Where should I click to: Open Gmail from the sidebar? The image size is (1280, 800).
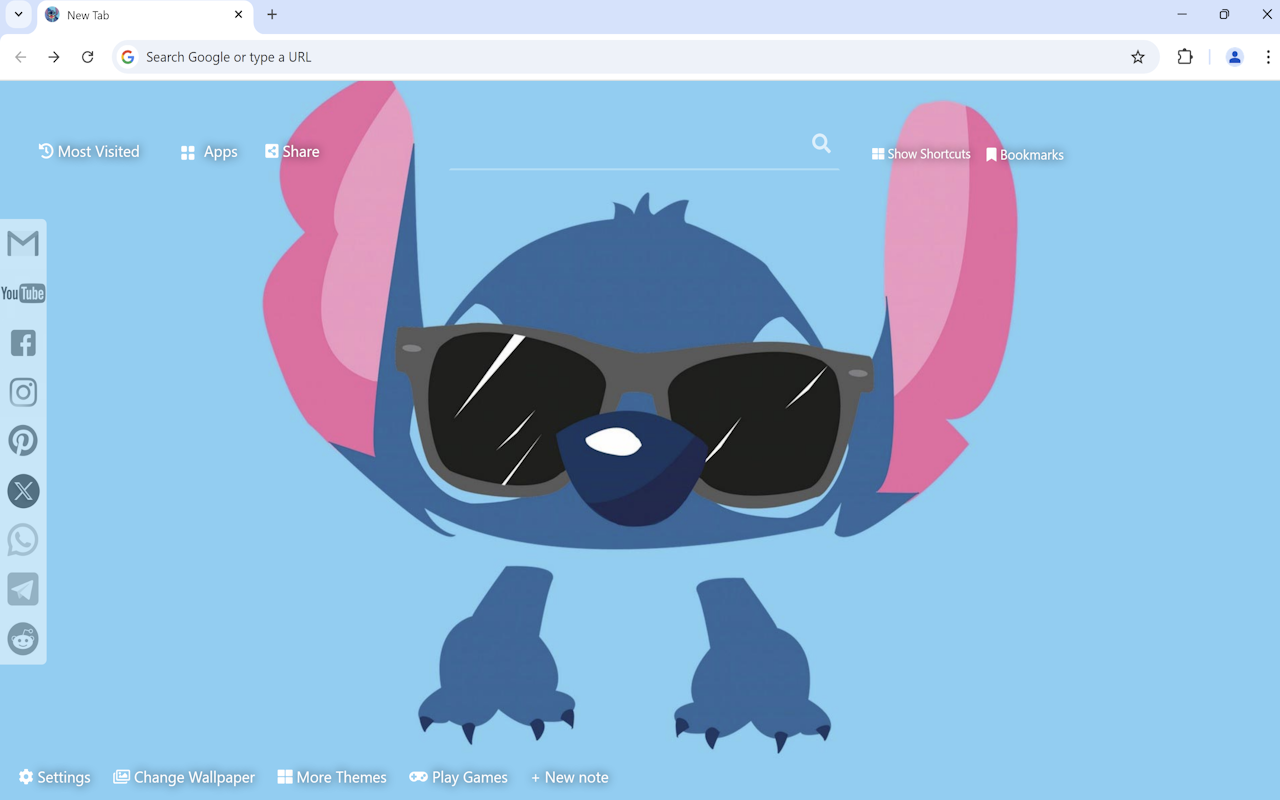click(x=23, y=243)
